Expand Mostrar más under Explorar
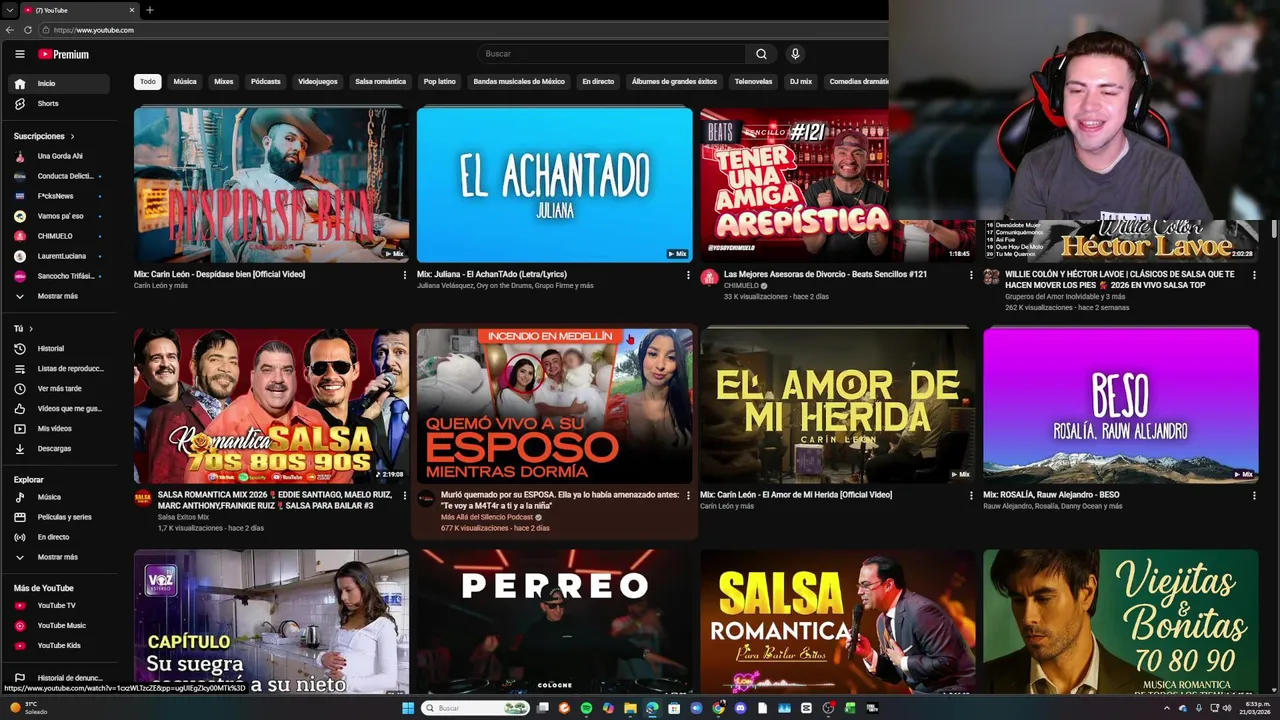Viewport: 1280px width, 720px height. click(x=60, y=557)
